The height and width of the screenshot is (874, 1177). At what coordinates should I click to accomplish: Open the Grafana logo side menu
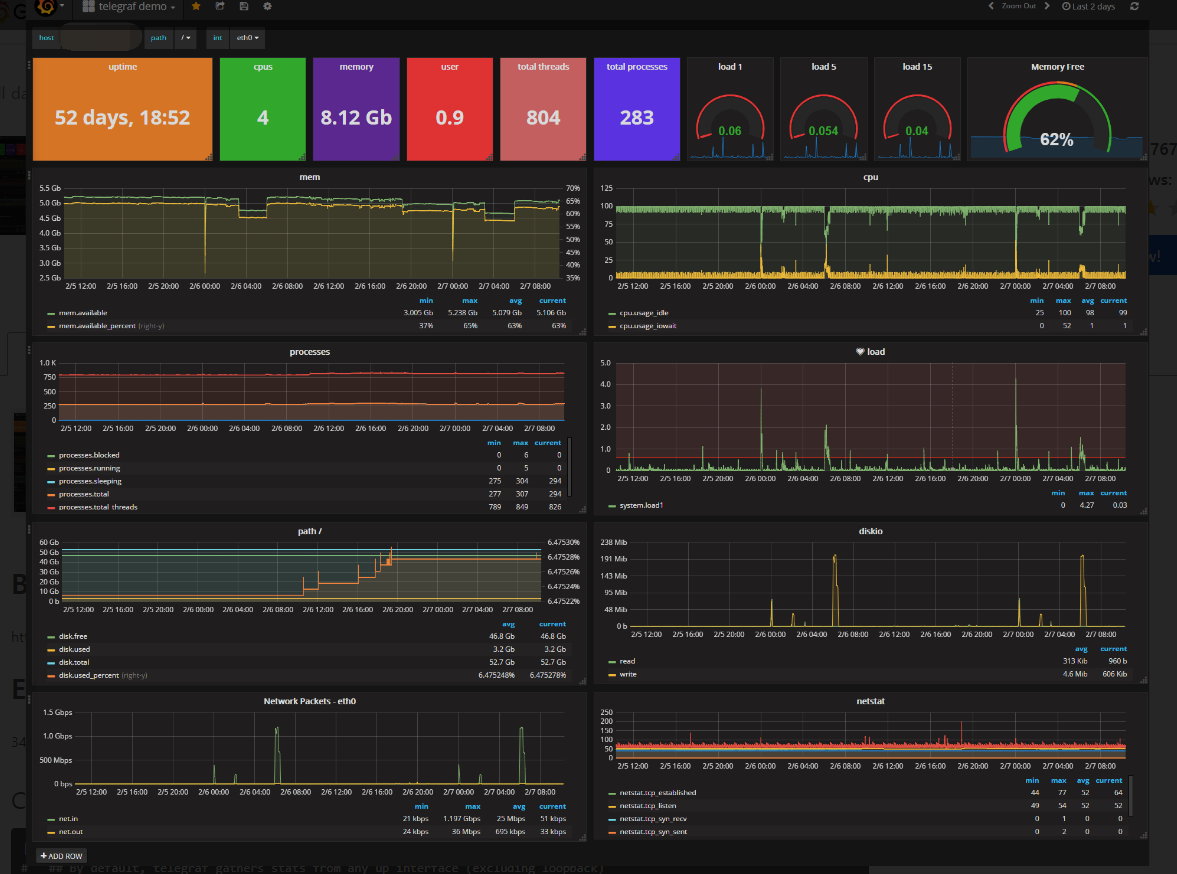pos(47,7)
